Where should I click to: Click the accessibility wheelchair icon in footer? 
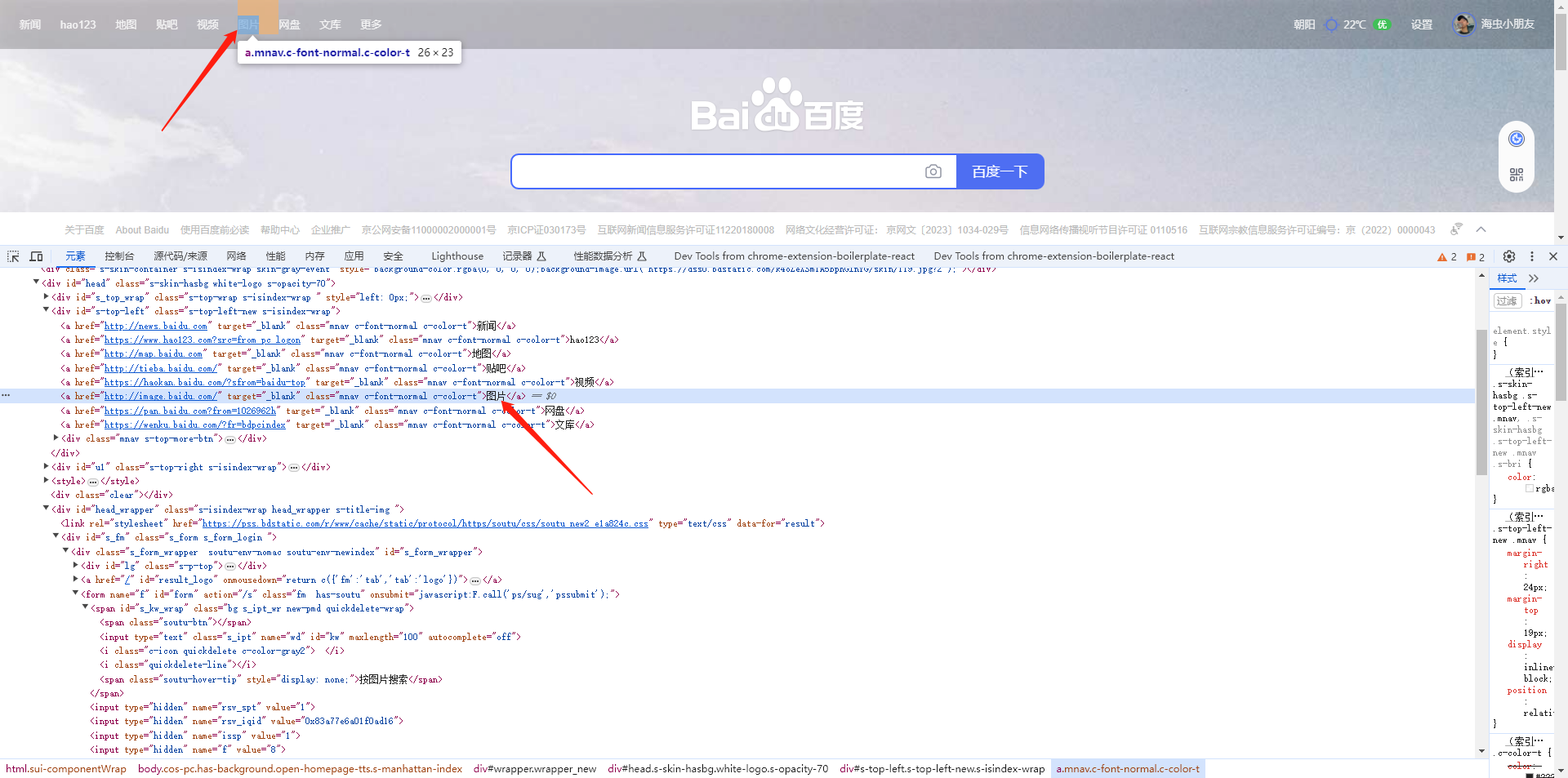pos(1456,229)
